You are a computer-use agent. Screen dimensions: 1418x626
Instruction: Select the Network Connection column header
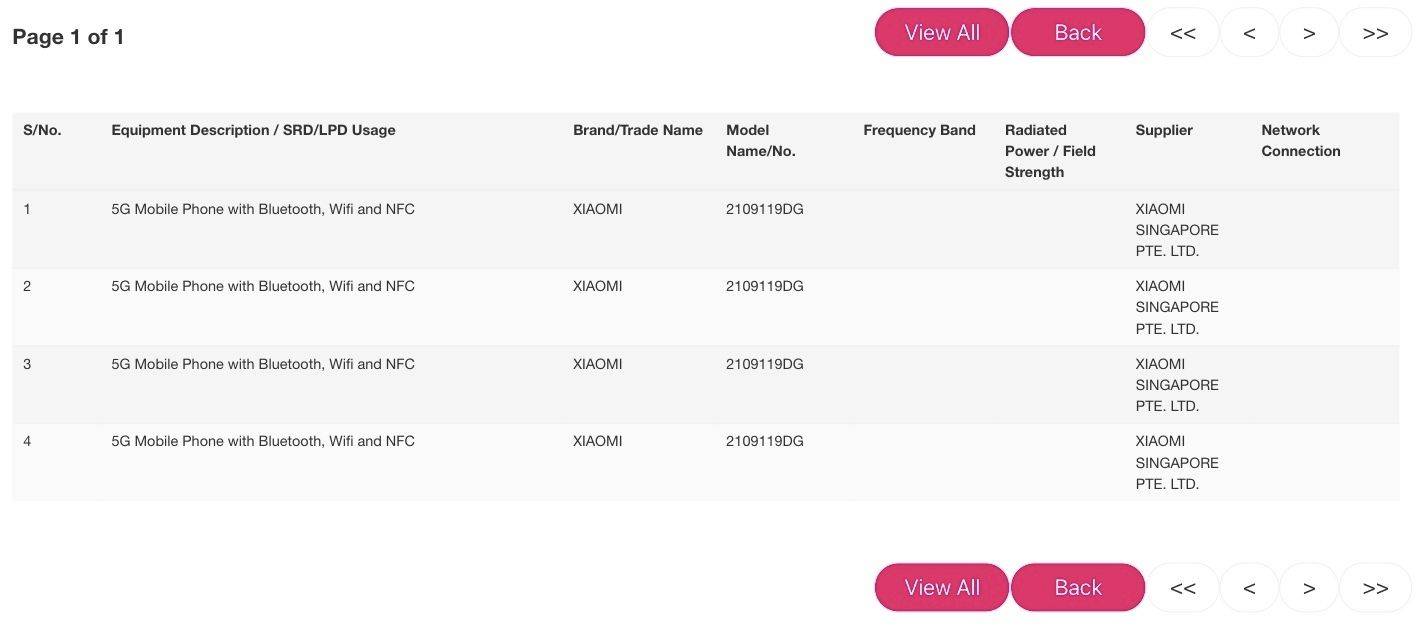pyautogui.click(x=1300, y=141)
